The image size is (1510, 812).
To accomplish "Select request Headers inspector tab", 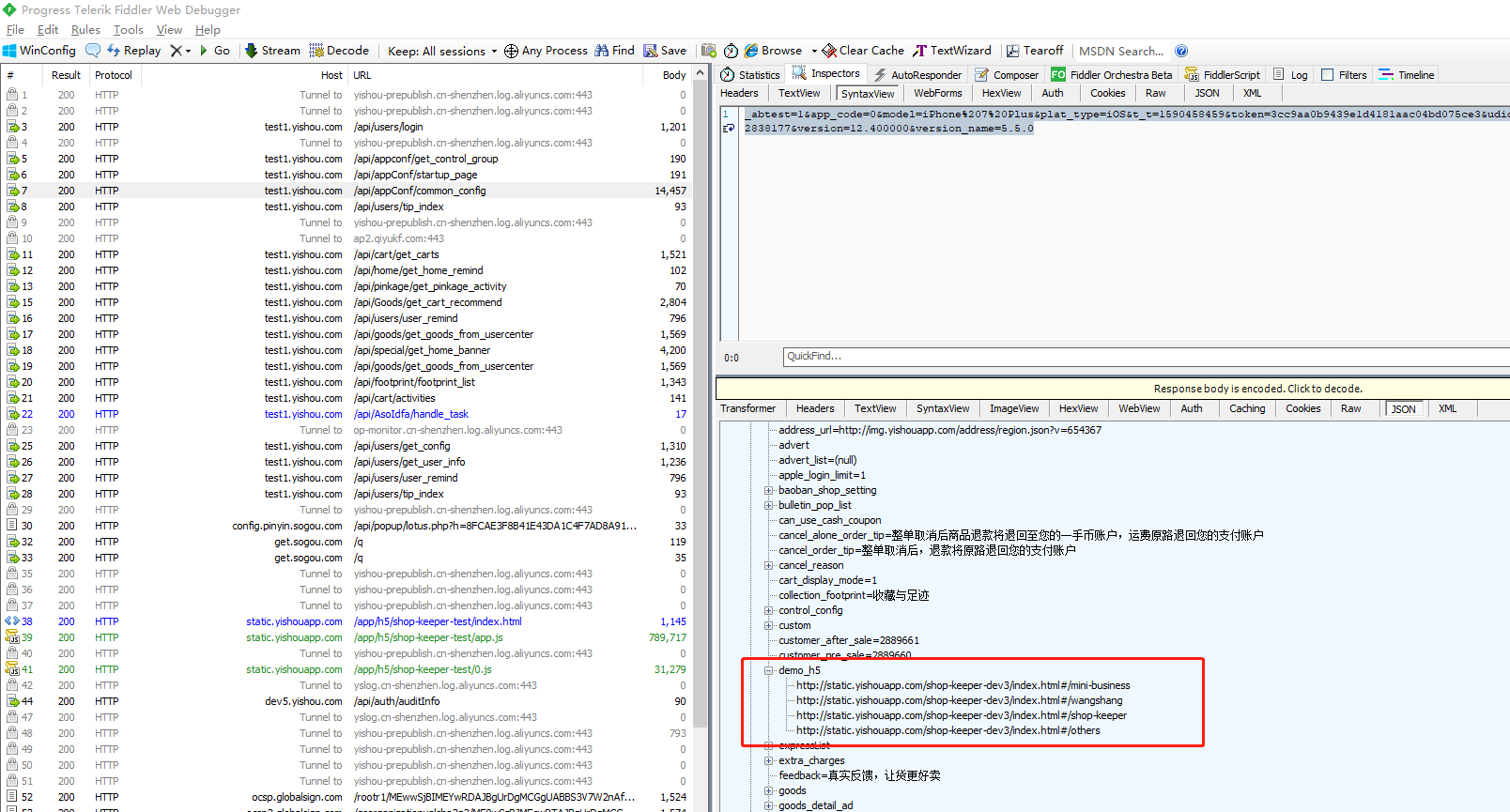I will tap(739, 93).
